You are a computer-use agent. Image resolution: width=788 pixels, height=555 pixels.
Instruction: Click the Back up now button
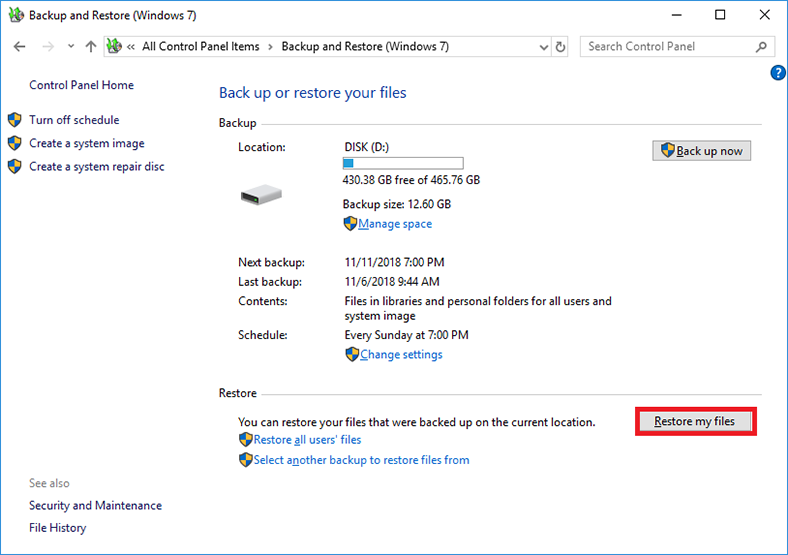tap(702, 151)
